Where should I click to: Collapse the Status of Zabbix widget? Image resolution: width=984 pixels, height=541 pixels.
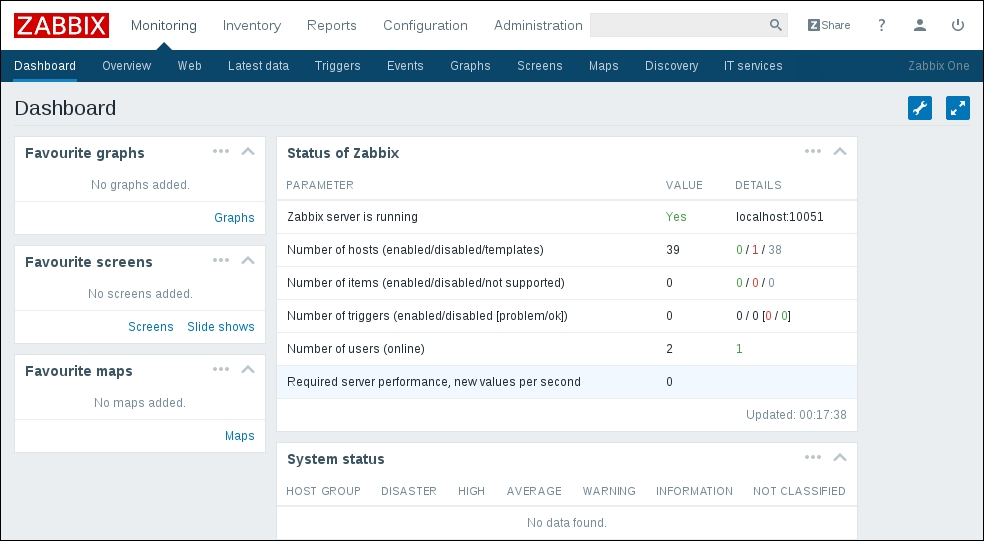(840, 152)
